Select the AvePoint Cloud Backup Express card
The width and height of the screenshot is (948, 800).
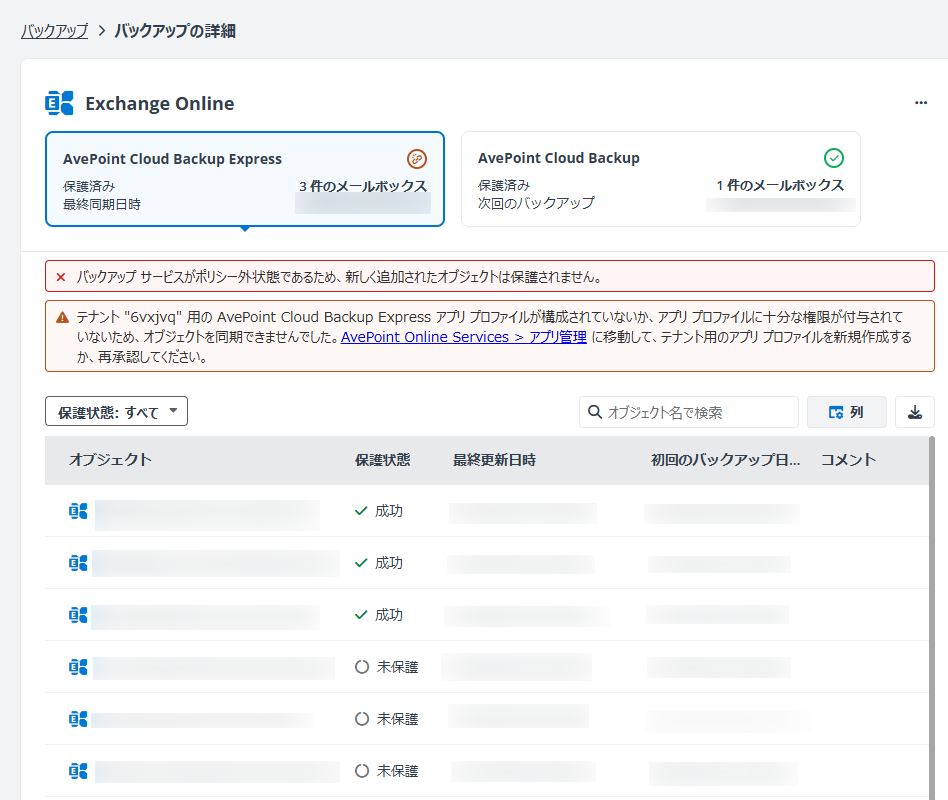point(245,179)
